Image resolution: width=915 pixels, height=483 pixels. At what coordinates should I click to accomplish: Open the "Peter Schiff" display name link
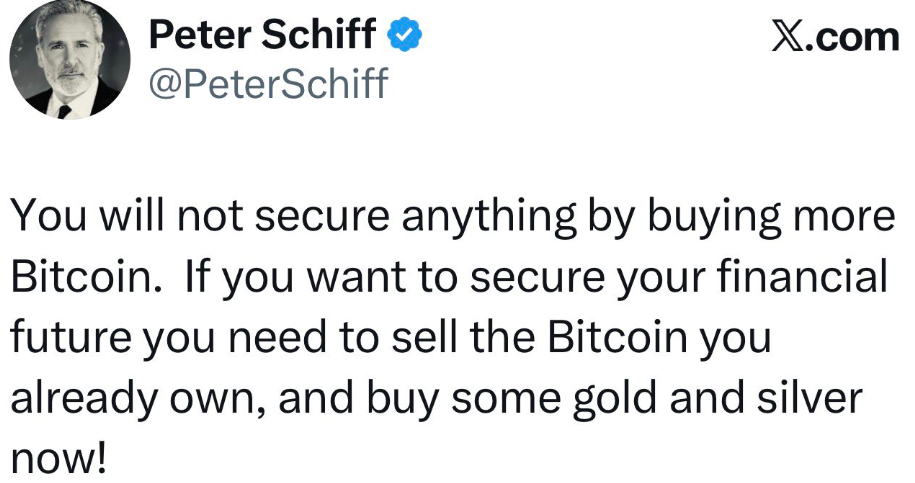pos(263,36)
